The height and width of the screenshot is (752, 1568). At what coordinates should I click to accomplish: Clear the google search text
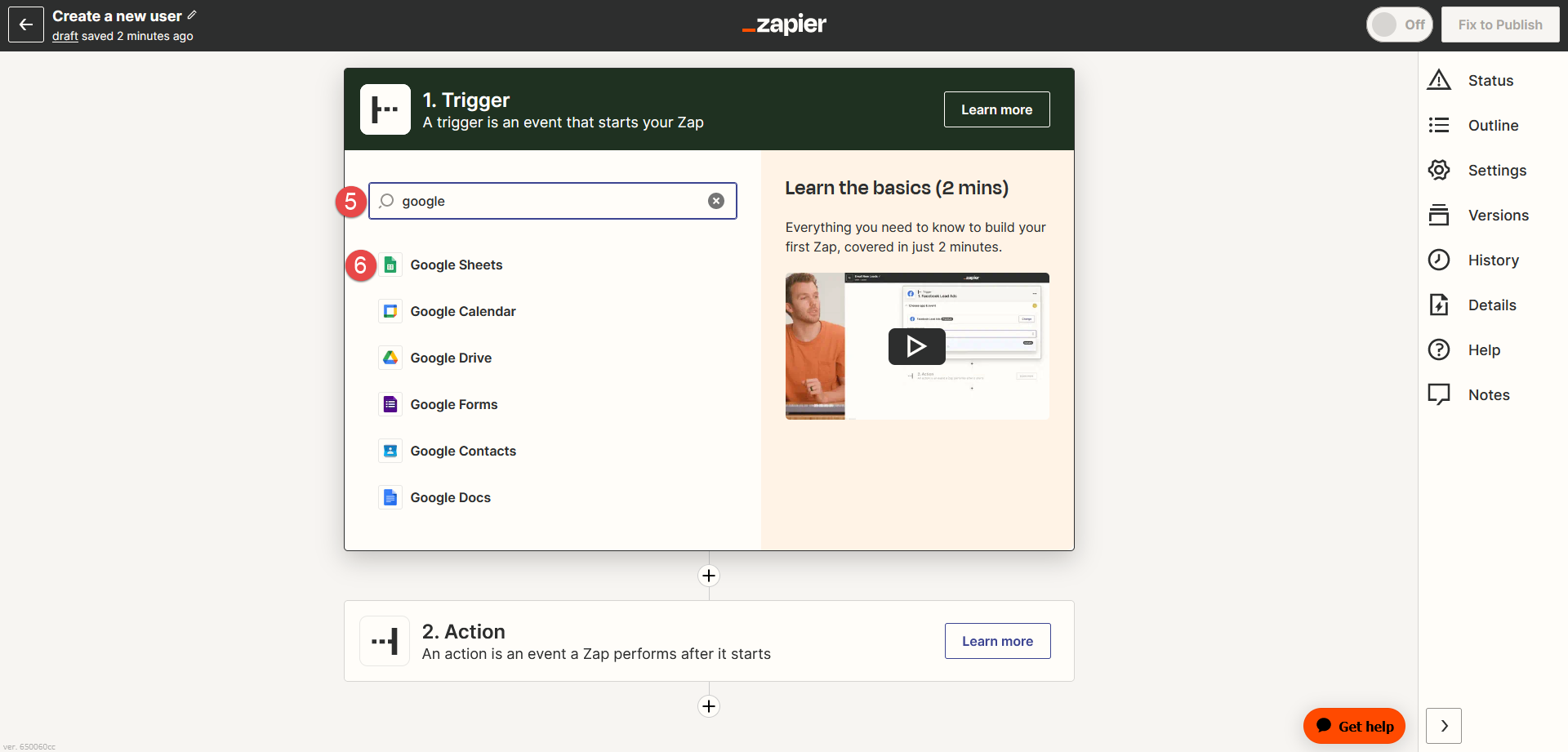pos(716,201)
